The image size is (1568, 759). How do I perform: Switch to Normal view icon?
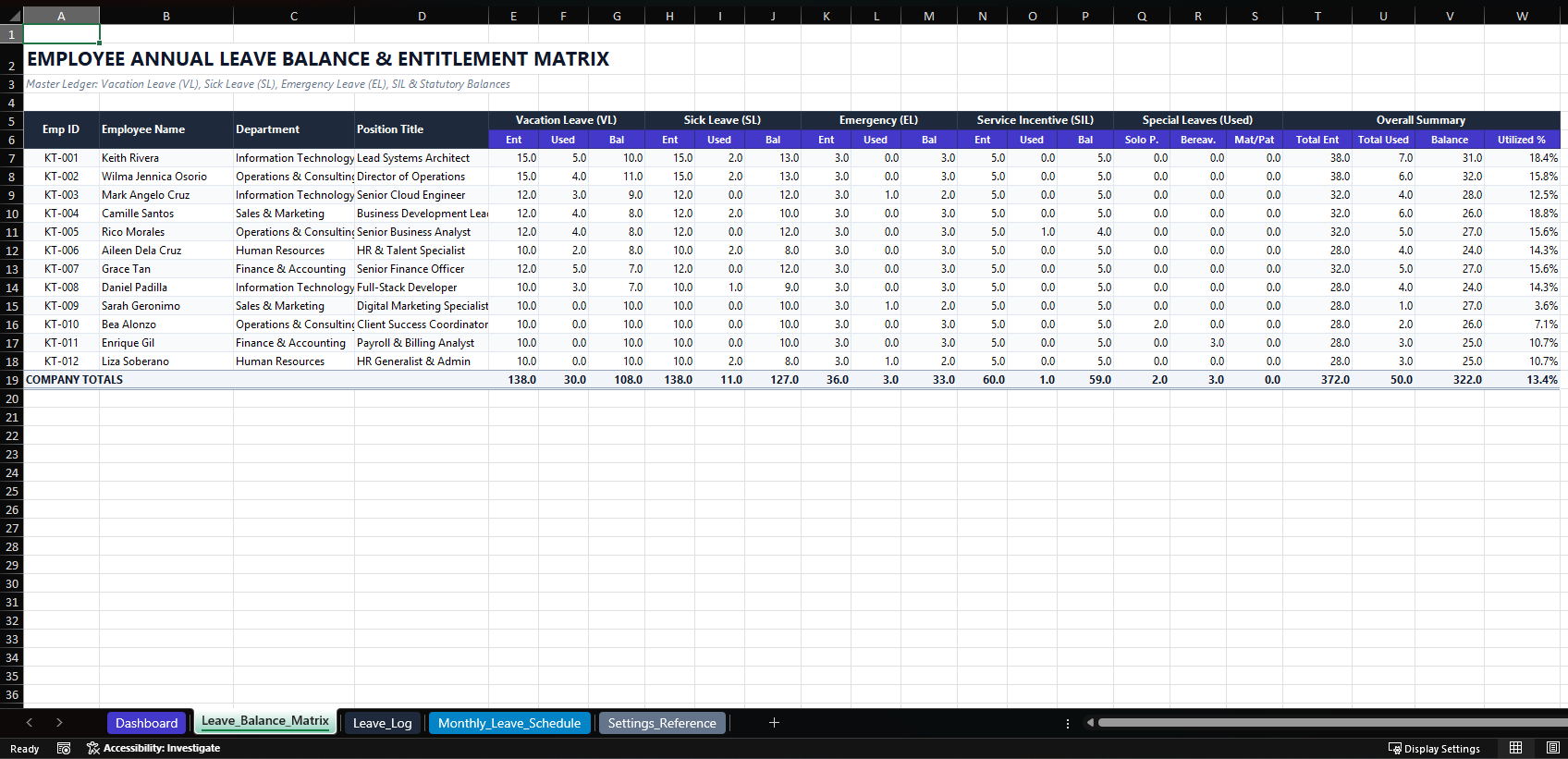coord(1515,748)
